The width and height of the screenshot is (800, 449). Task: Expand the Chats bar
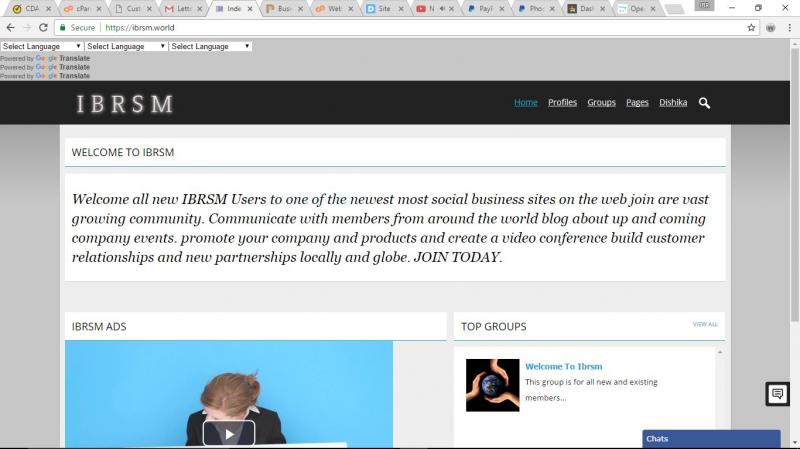point(711,439)
